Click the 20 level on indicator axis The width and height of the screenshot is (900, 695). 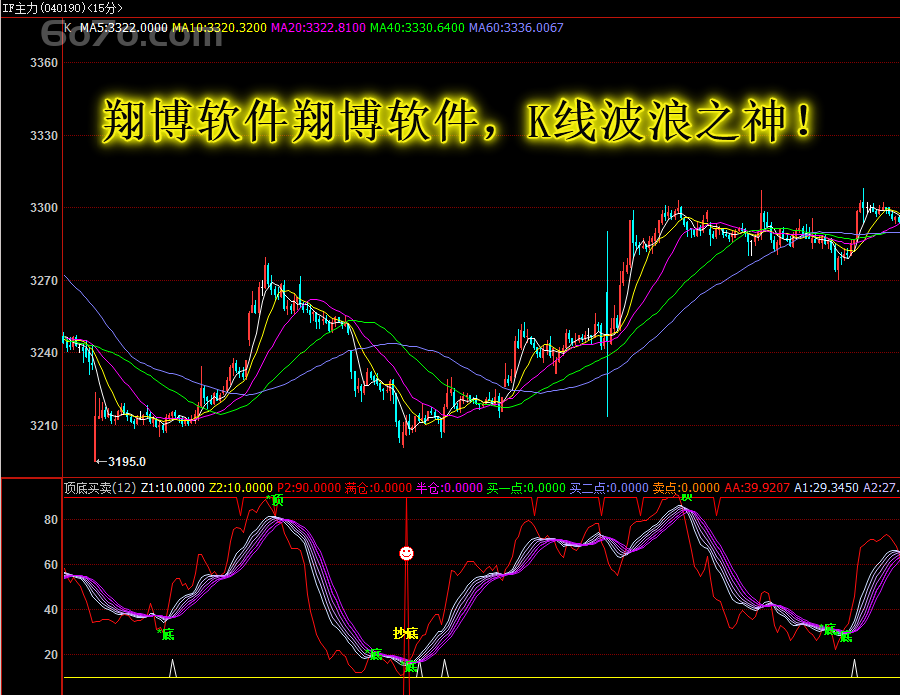pos(51,655)
